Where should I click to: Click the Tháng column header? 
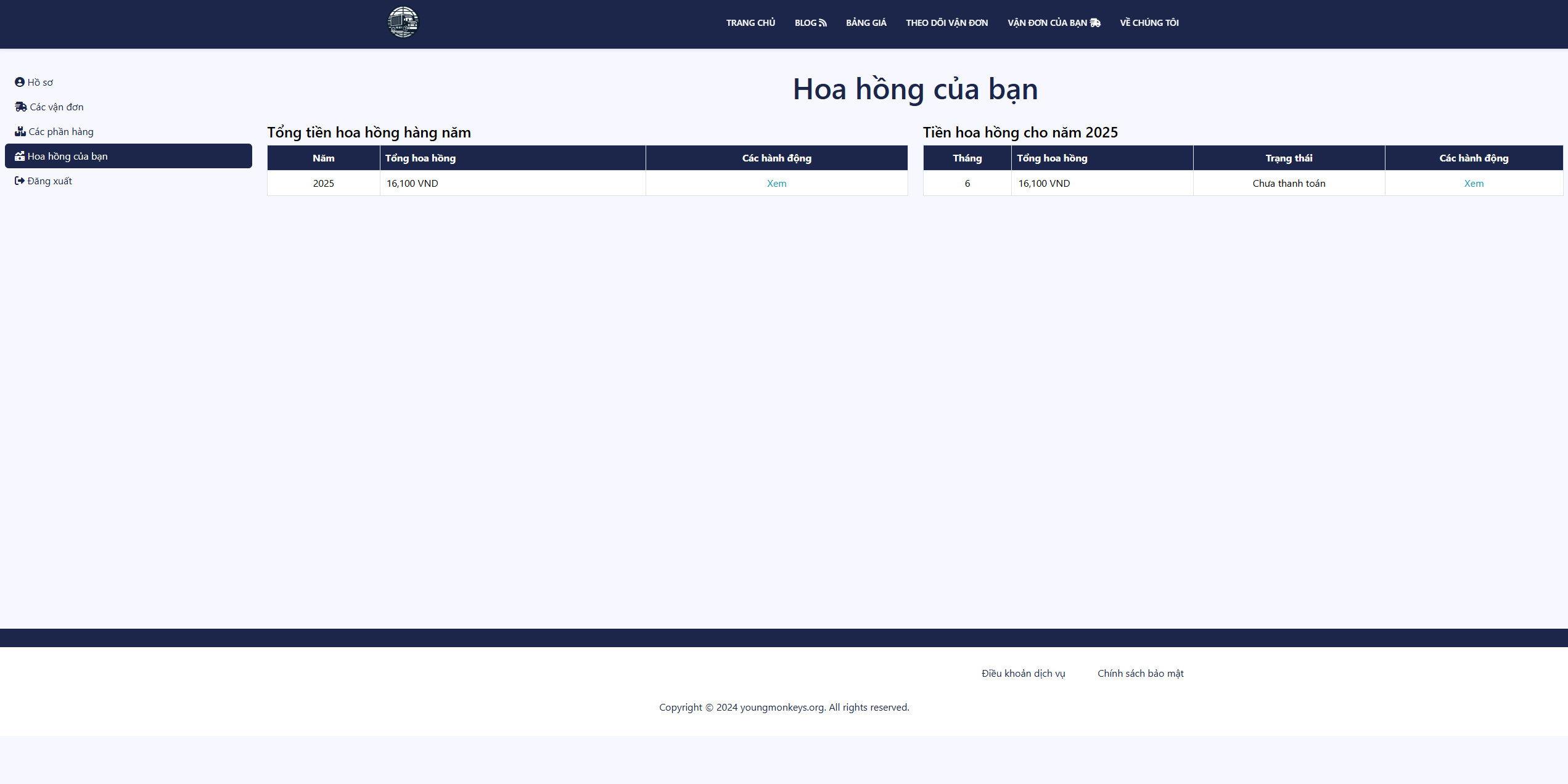967,158
